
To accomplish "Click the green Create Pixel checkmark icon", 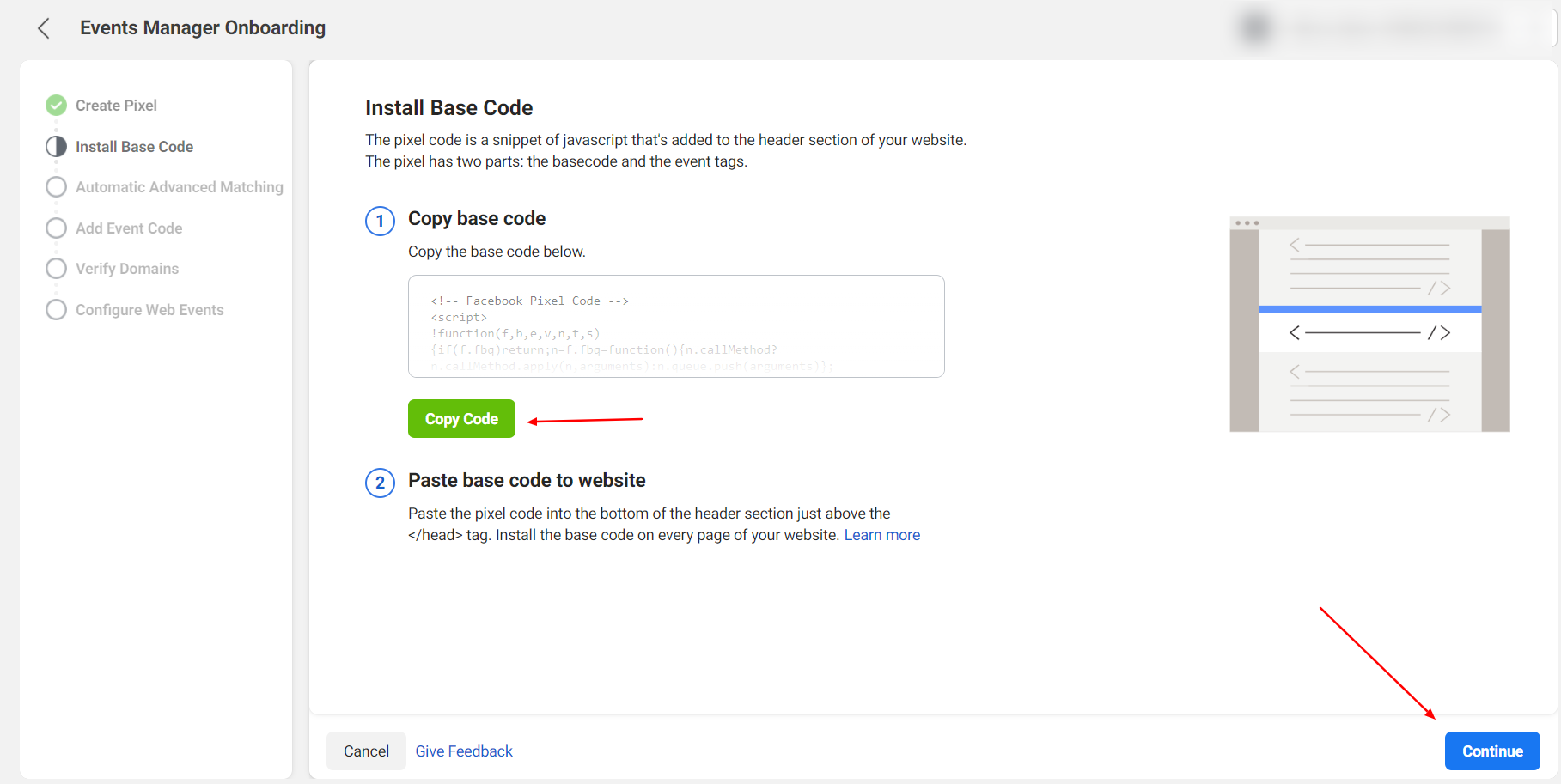I will 56,105.
